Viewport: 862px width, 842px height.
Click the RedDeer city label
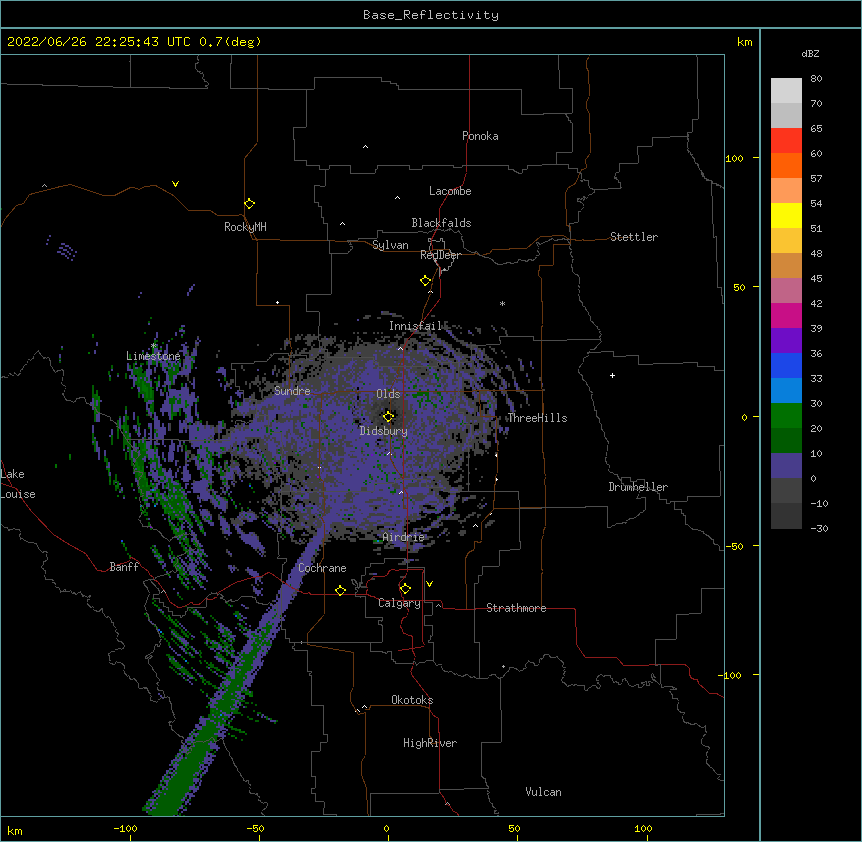[440, 255]
